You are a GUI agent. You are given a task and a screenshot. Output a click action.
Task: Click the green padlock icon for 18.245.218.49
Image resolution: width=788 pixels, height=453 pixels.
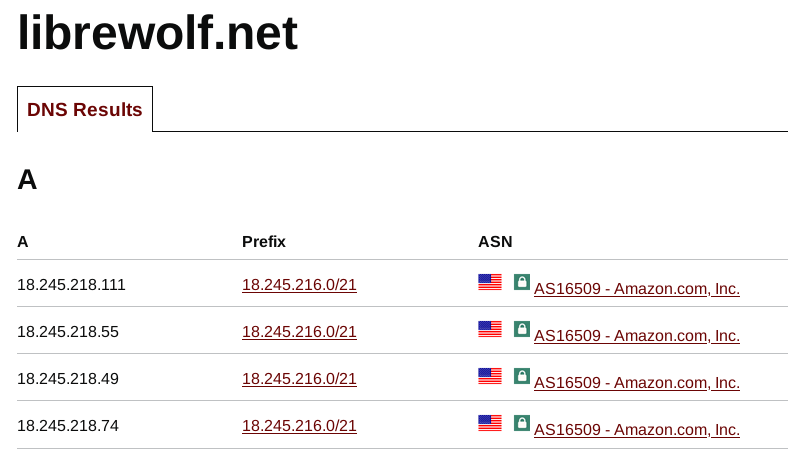(522, 376)
